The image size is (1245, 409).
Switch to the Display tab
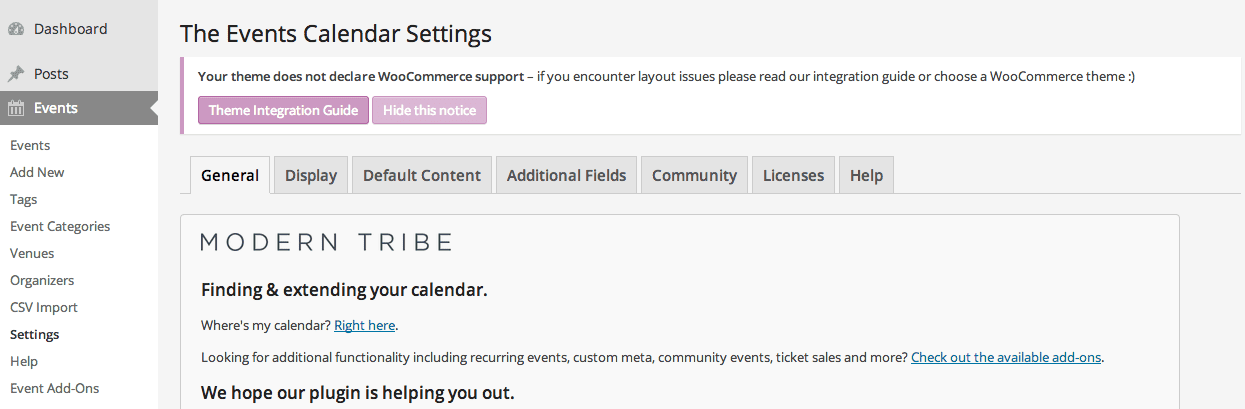pos(311,175)
